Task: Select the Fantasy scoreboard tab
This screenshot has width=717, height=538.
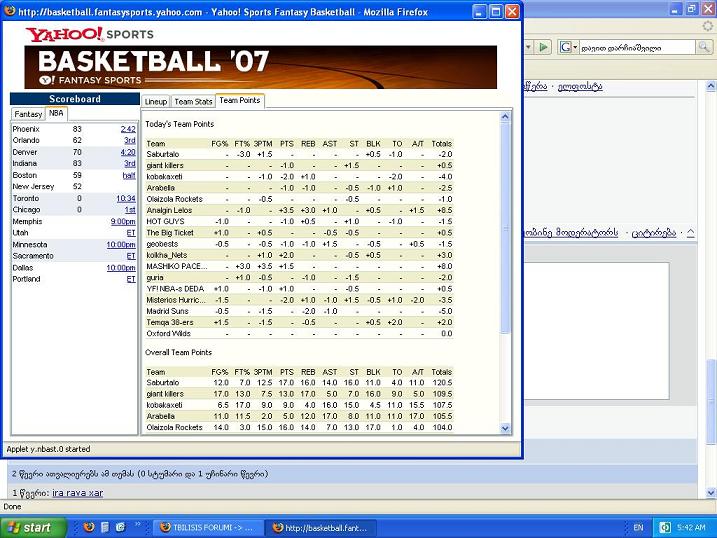Action: [28, 114]
